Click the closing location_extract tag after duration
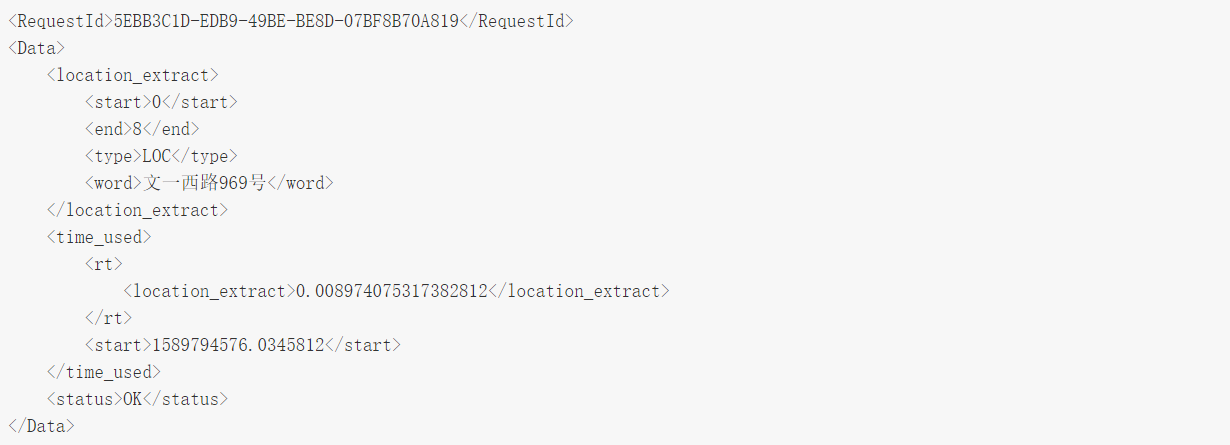Screen dimensions: 1230x445 [x=578, y=291]
